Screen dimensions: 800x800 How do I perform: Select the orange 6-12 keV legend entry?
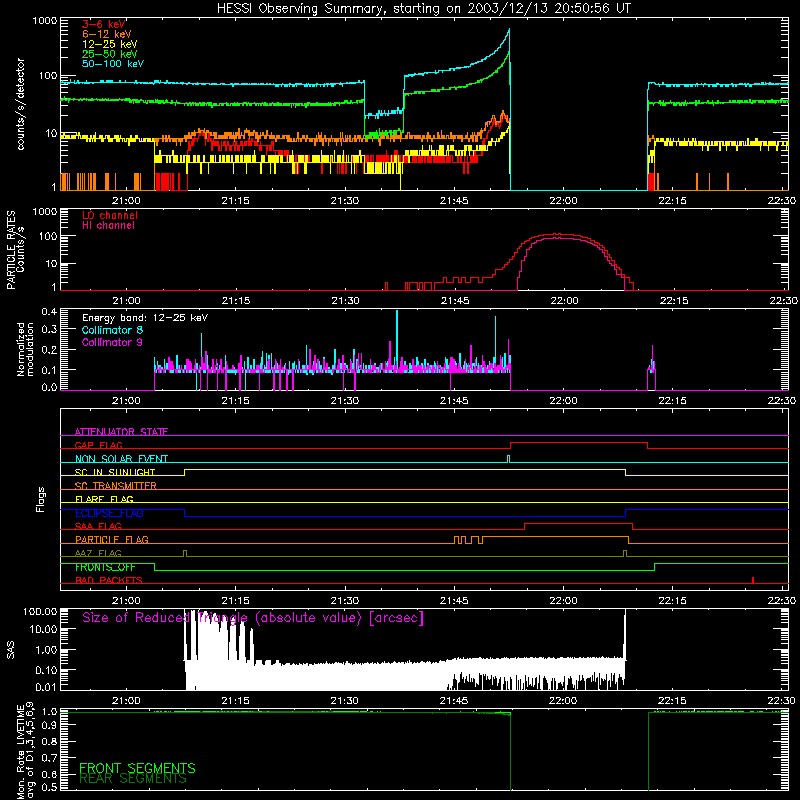pos(107,34)
